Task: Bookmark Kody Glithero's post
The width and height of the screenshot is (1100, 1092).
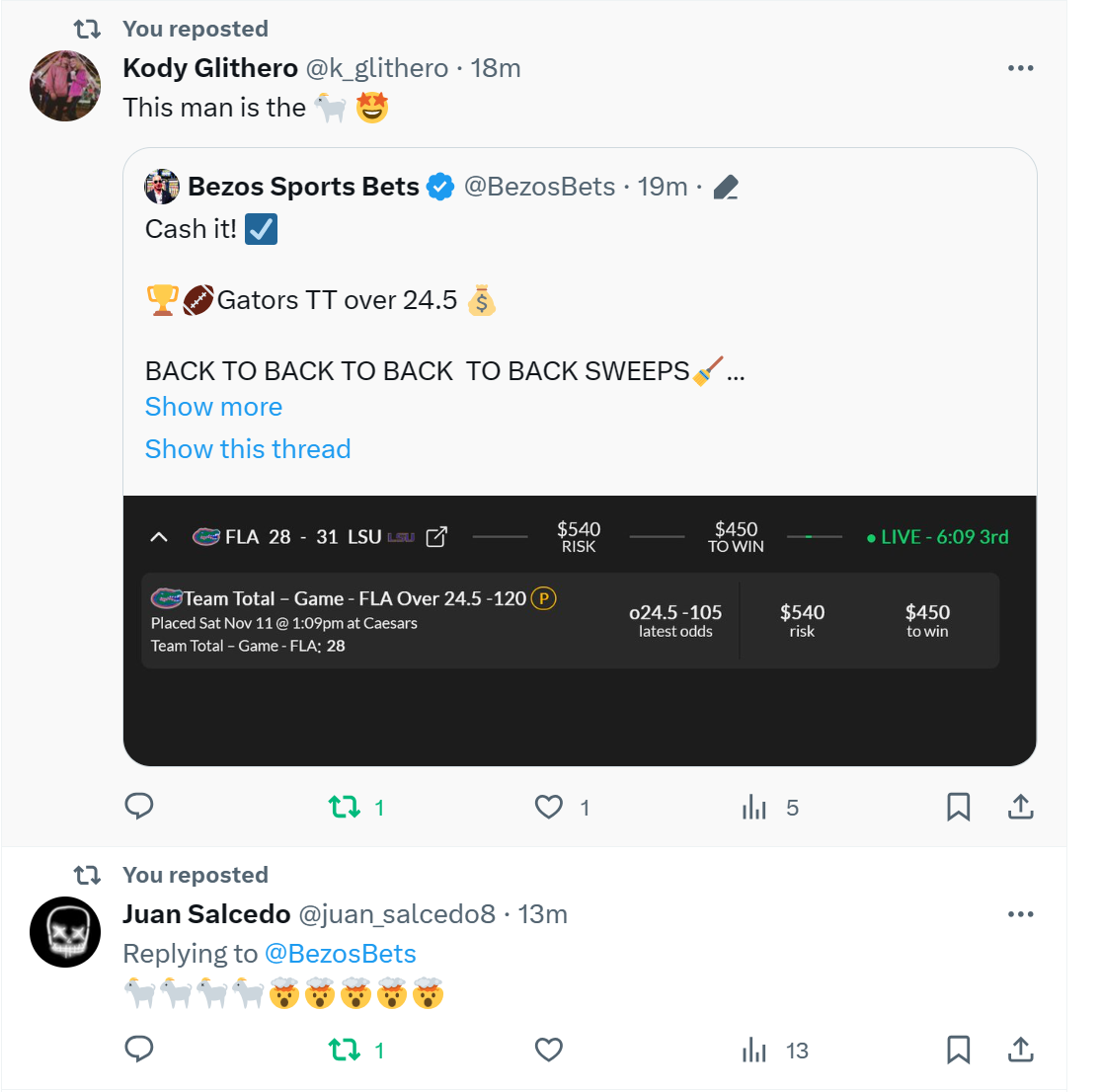Action: [958, 808]
